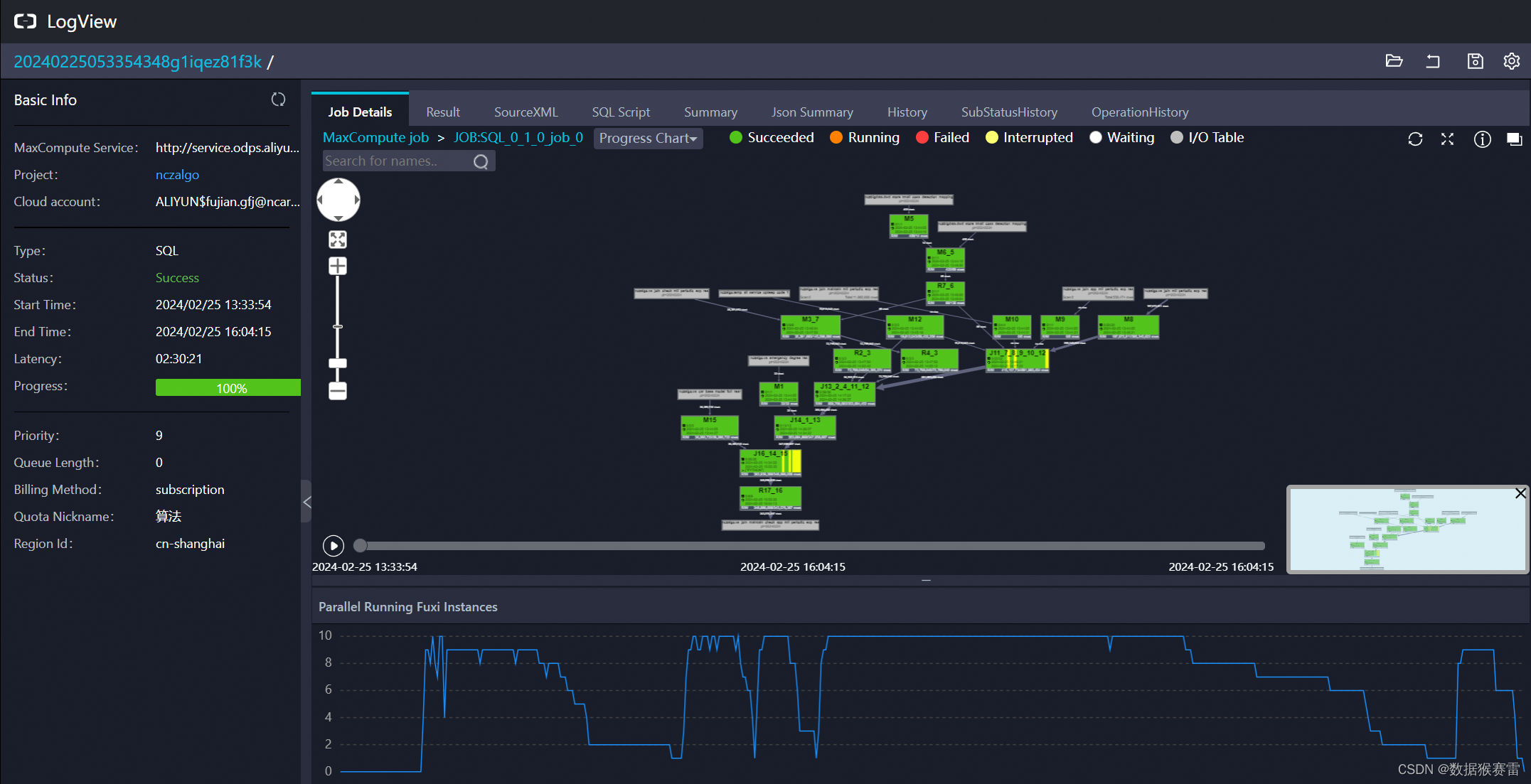View DAG chart information
The width and height of the screenshot is (1531, 784).
pyautogui.click(x=1482, y=139)
